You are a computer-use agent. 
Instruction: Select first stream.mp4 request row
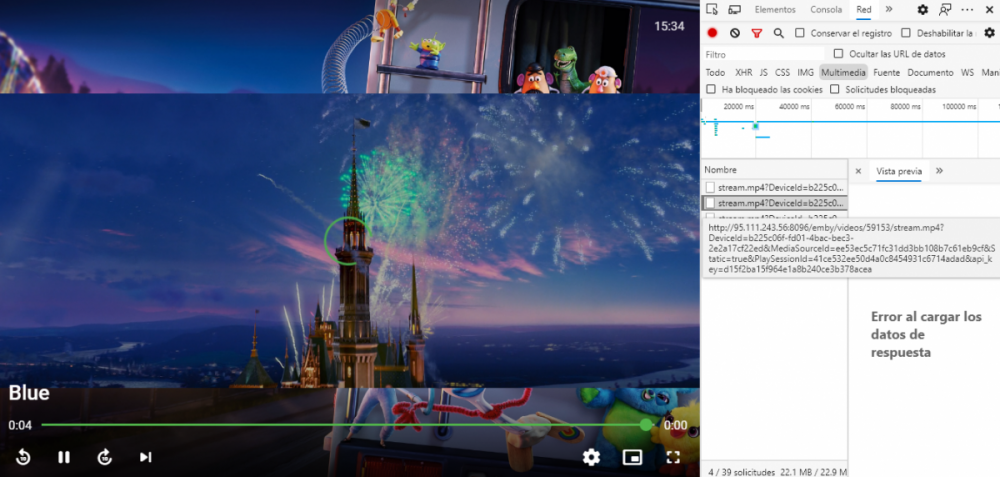pos(774,187)
